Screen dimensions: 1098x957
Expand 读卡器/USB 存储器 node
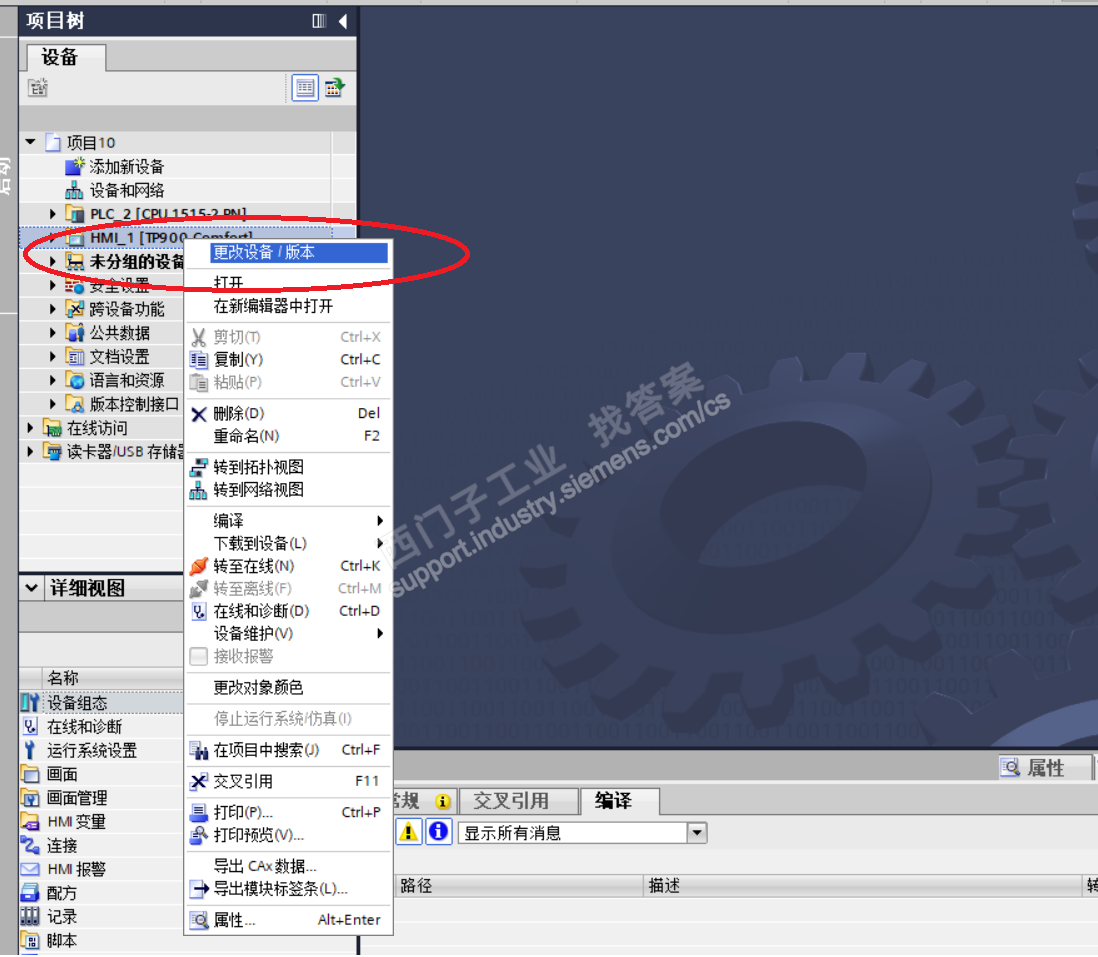coord(30,452)
